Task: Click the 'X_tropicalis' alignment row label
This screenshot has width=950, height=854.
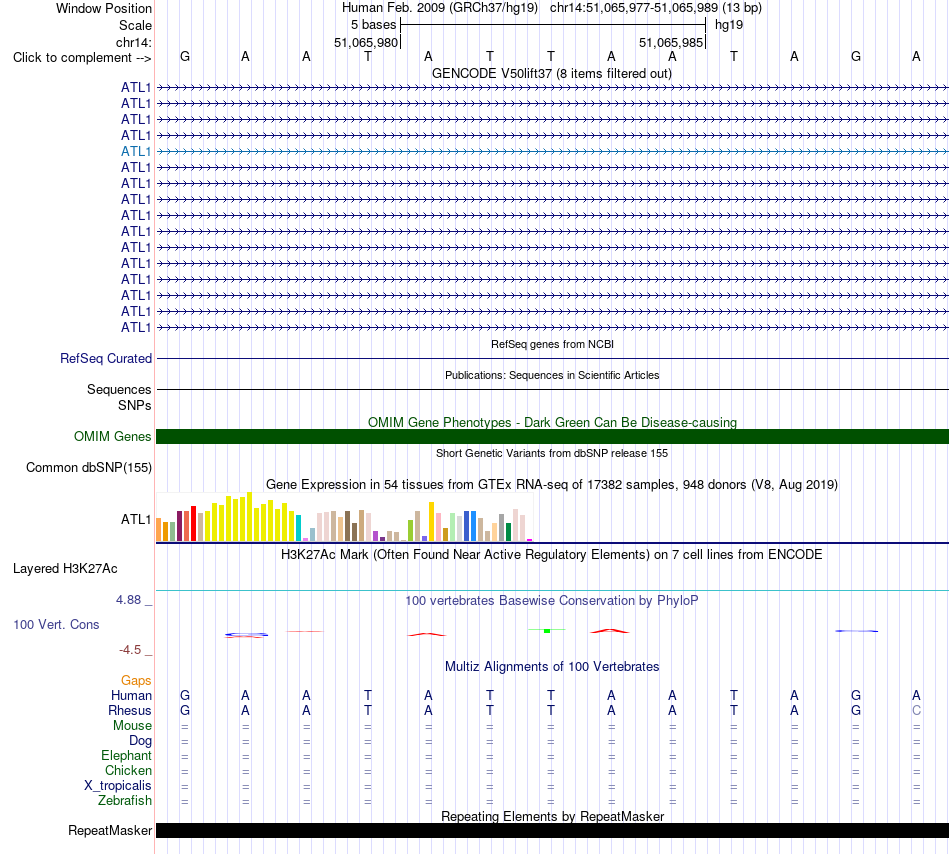Action: [118, 786]
